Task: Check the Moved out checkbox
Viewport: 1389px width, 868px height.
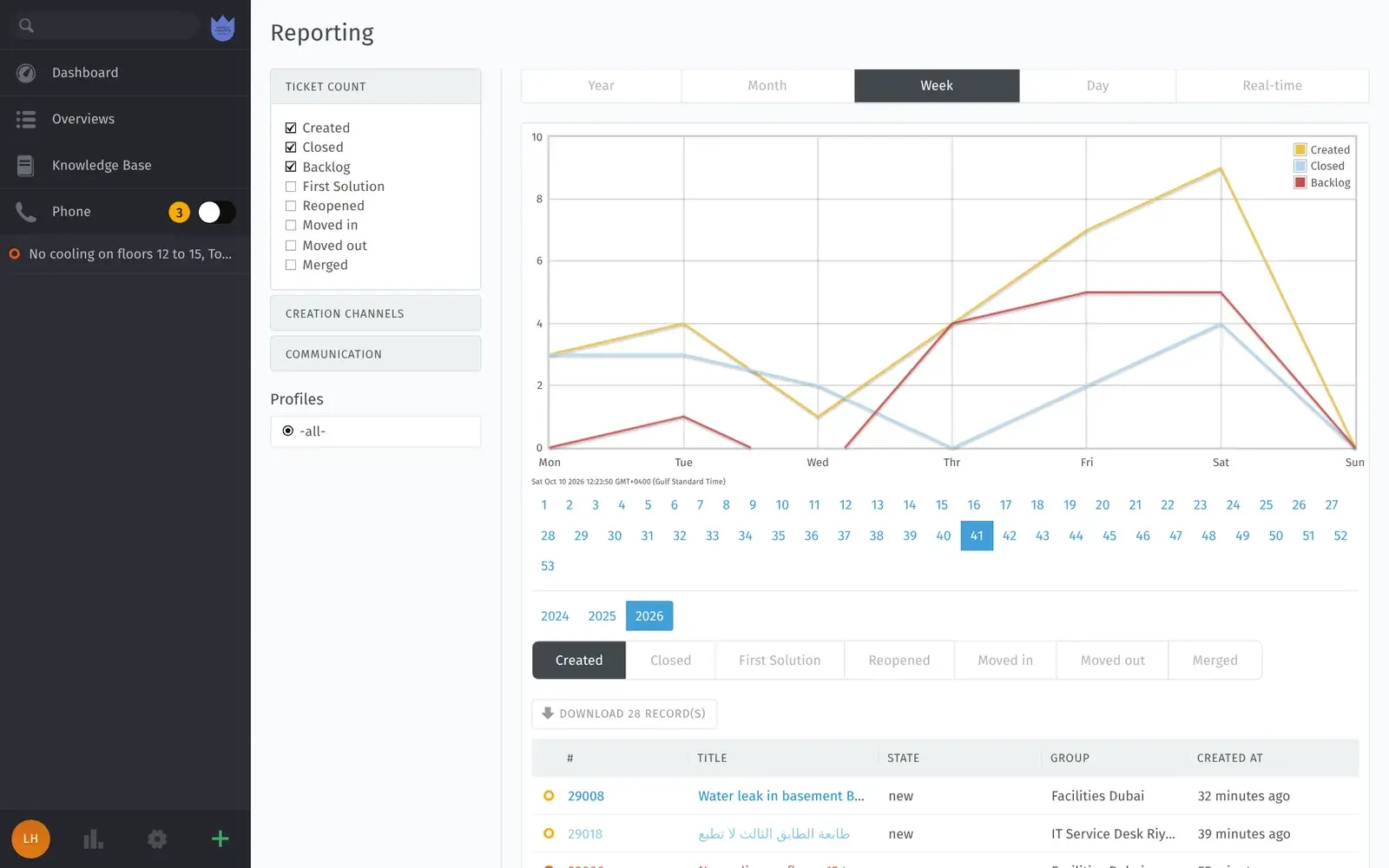Action: click(291, 246)
